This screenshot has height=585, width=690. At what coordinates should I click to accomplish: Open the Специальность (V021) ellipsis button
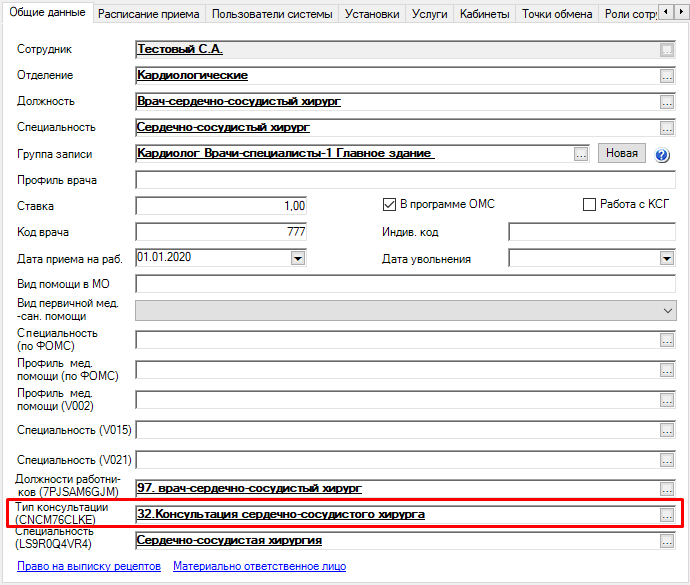[667, 460]
